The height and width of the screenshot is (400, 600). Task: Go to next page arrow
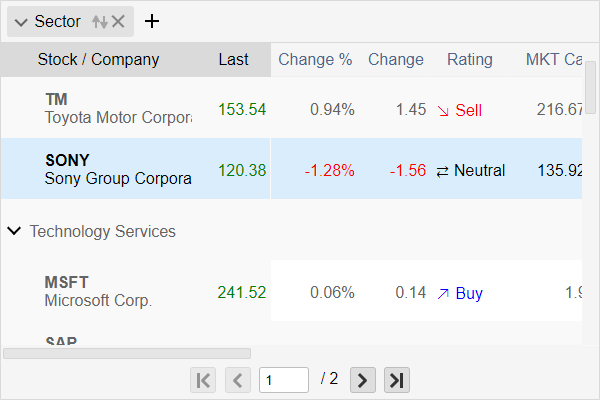[363, 379]
